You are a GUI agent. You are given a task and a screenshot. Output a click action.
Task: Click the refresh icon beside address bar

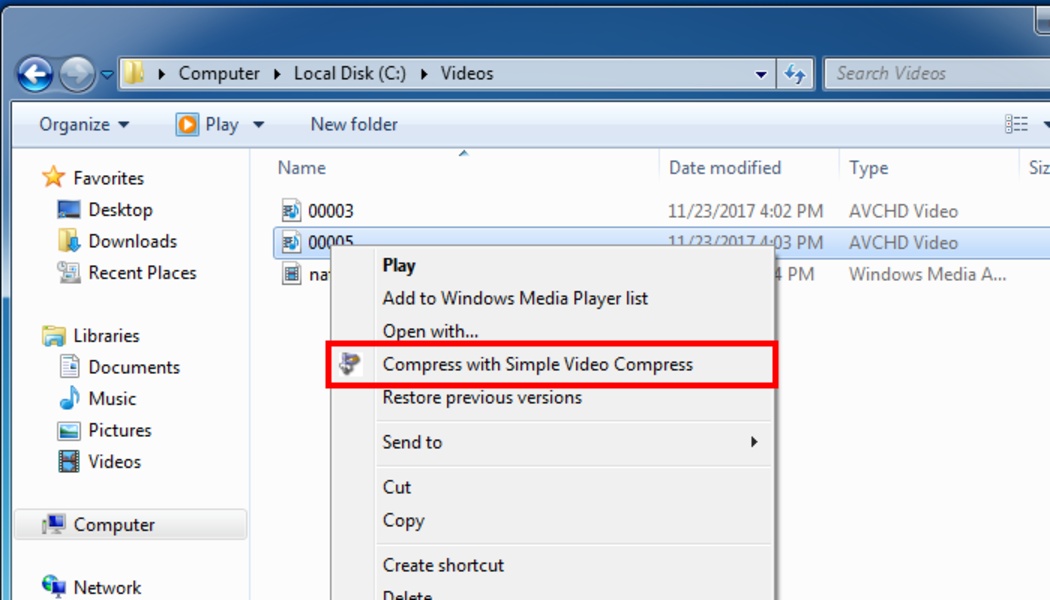coord(795,74)
